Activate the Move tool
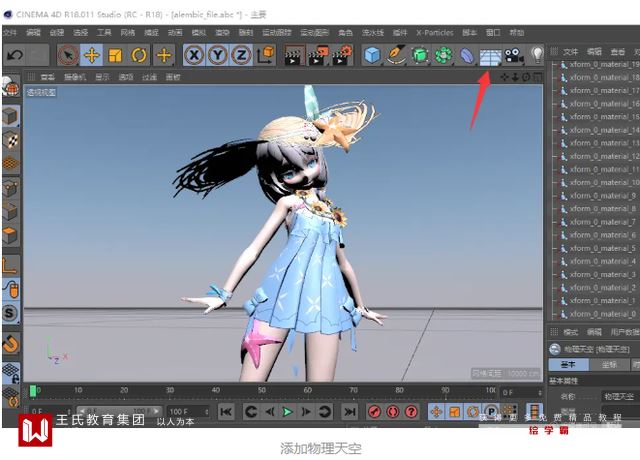This screenshot has width=640, height=460. 92,55
